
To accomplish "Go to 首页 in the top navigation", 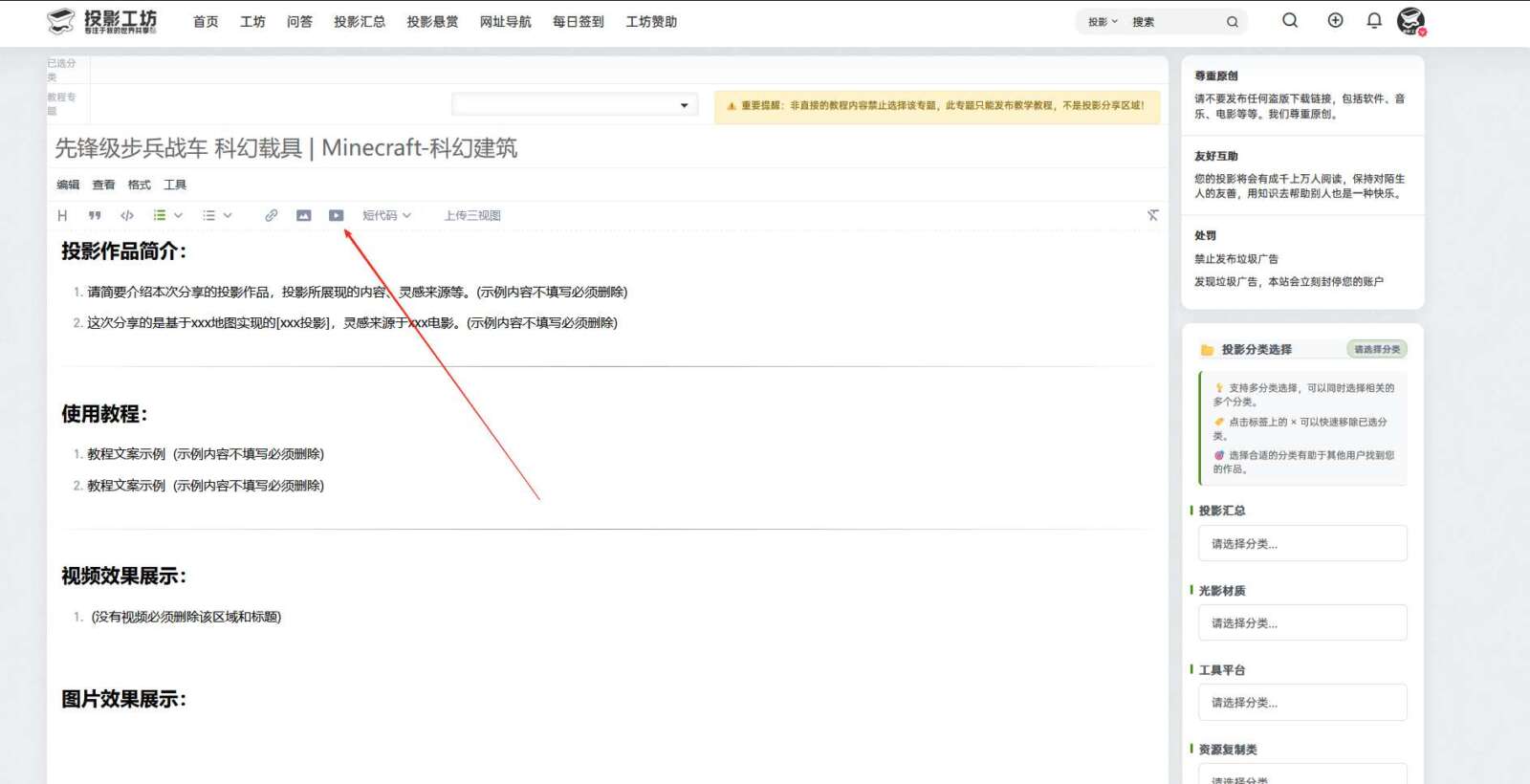I will point(206,21).
